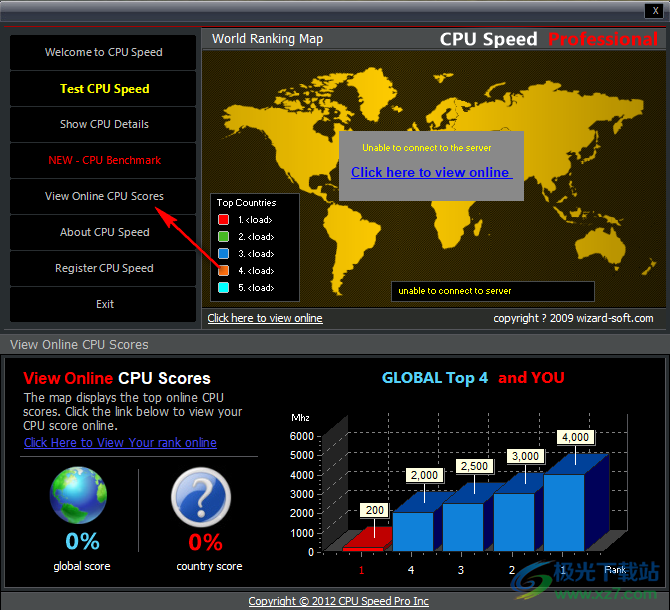Click the Exit button
Screen dimensions: 670x610
tap(103, 304)
